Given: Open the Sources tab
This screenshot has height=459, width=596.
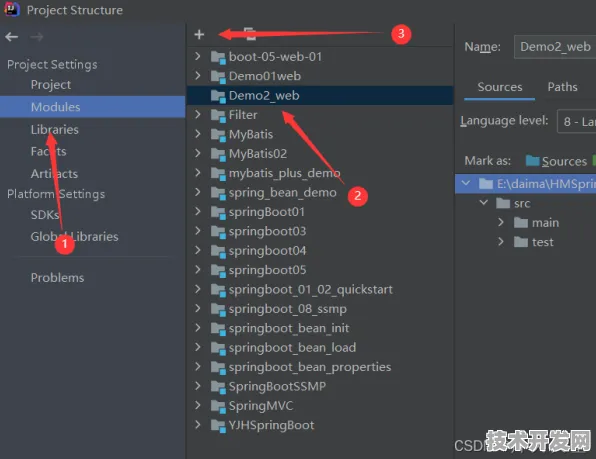Looking at the screenshot, I should 500,87.
